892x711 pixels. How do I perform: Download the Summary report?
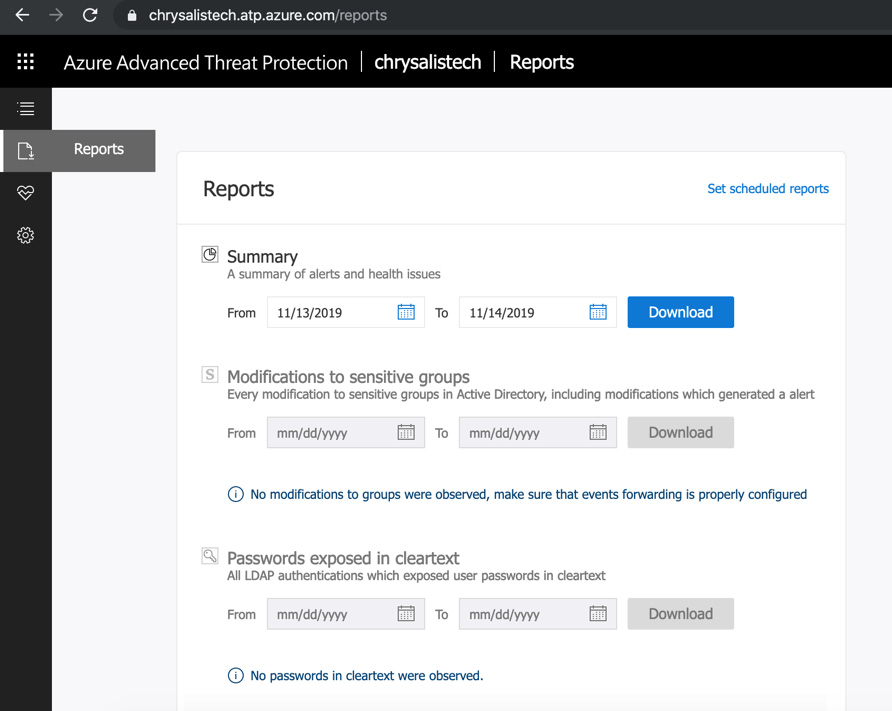click(x=680, y=312)
